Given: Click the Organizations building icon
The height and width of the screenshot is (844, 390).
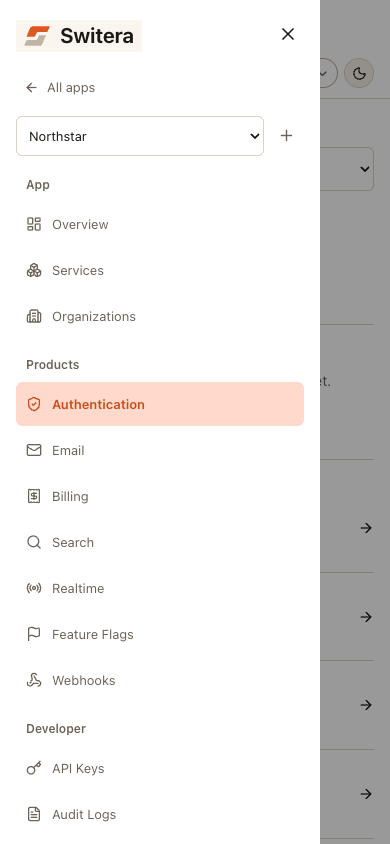Looking at the screenshot, I should tap(34, 316).
